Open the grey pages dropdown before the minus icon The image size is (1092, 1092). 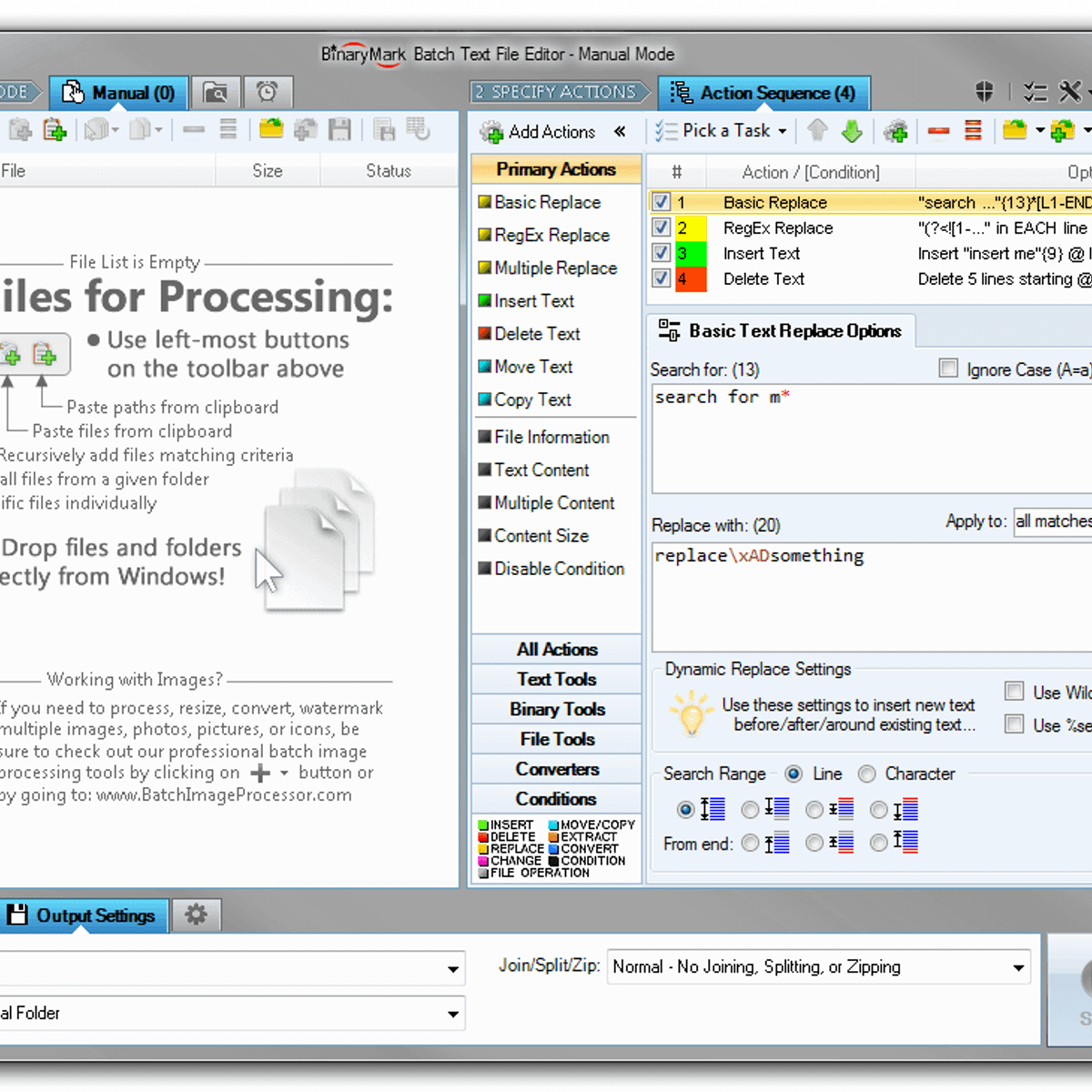[146, 130]
